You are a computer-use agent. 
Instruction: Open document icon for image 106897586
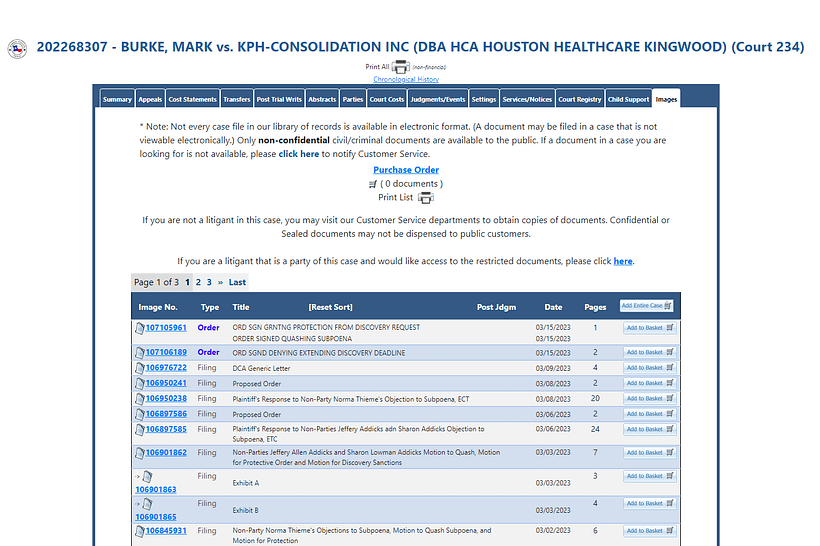point(140,414)
